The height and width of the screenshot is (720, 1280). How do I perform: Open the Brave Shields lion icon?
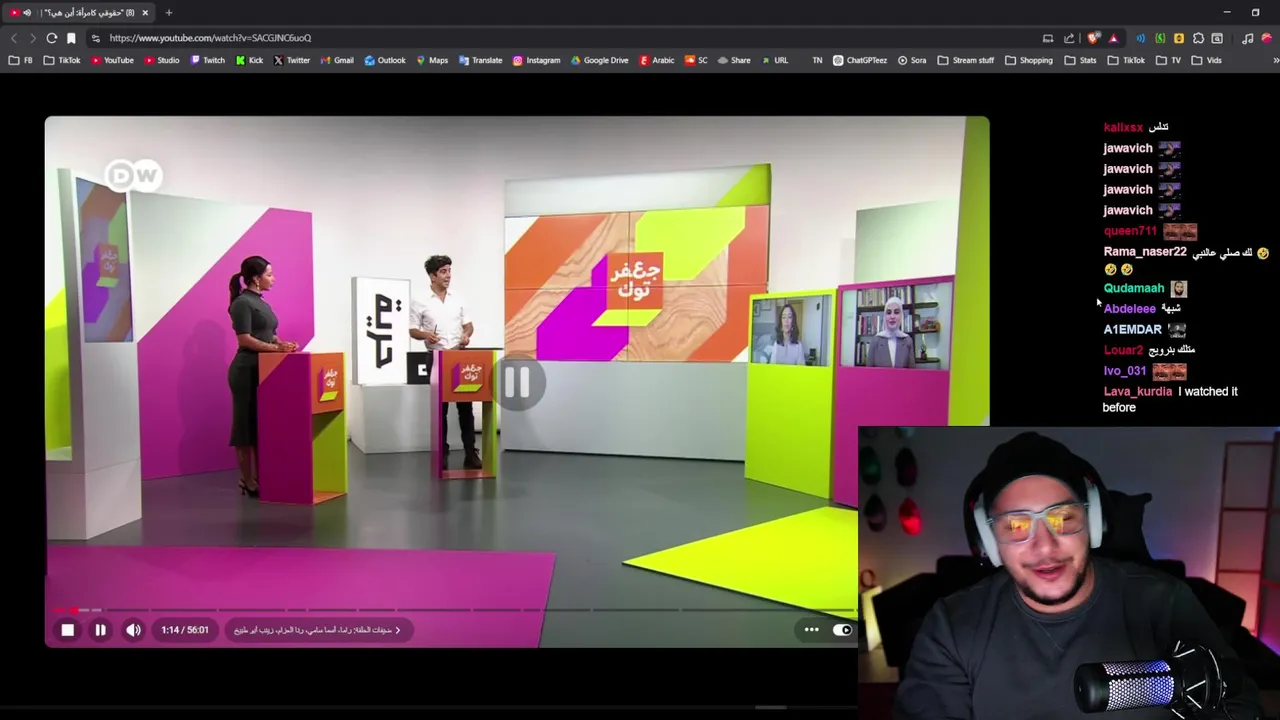[1093, 38]
